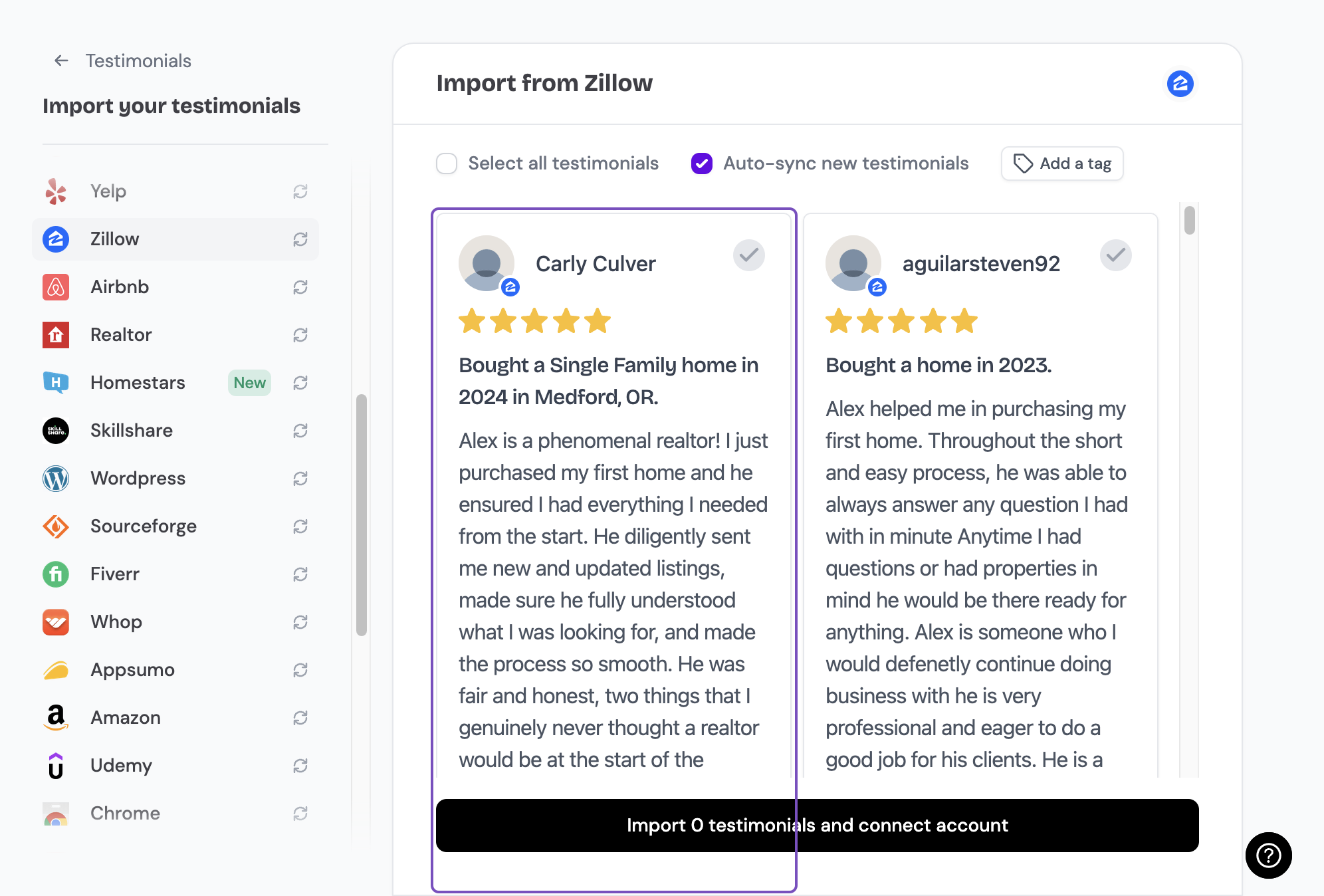Screen dimensions: 1324x896
Task: Open the Airbnb import source
Action: (x=175, y=287)
